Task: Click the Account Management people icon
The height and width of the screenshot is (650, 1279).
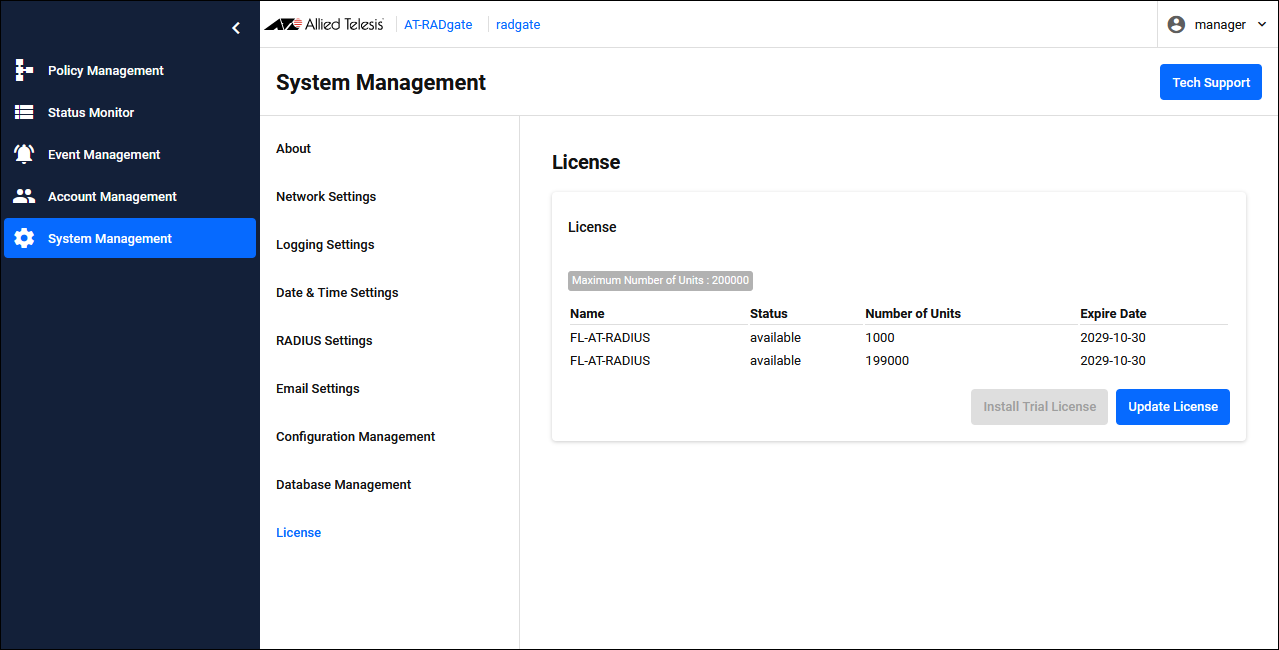Action: click(x=24, y=197)
